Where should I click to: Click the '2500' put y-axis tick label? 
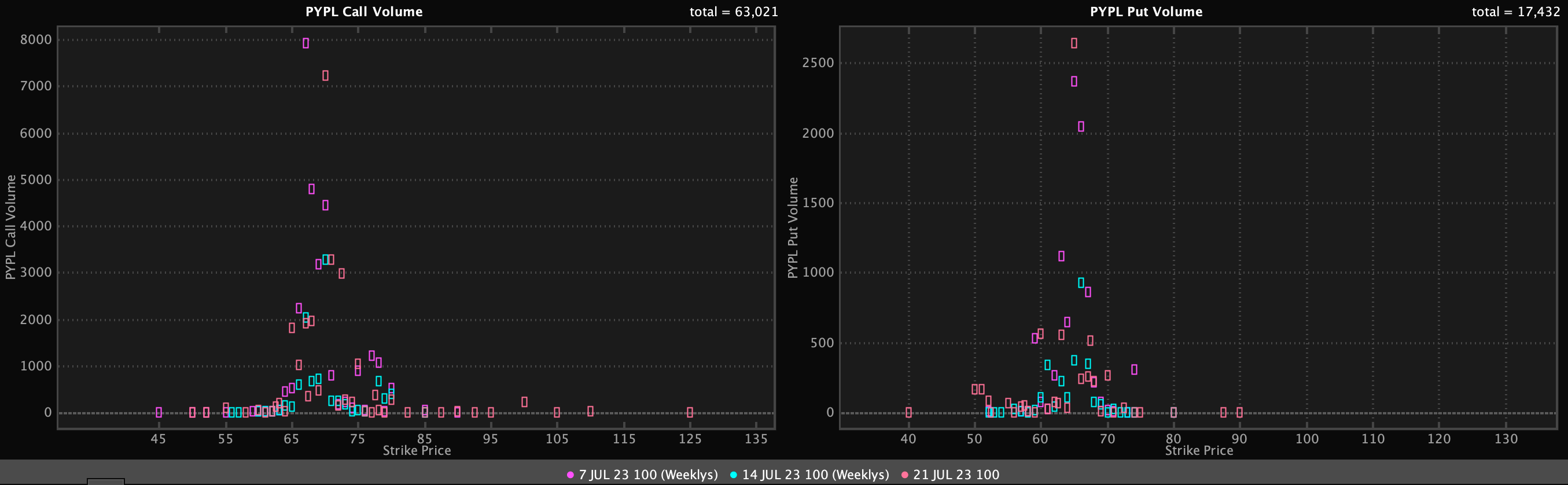coord(818,63)
